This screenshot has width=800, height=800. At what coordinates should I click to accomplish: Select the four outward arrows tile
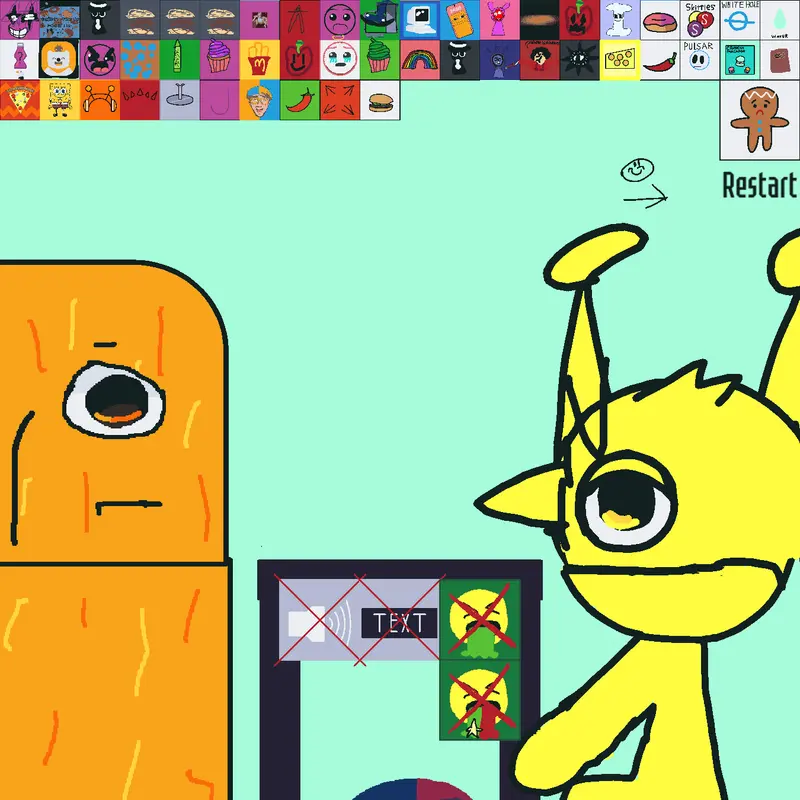(x=340, y=100)
